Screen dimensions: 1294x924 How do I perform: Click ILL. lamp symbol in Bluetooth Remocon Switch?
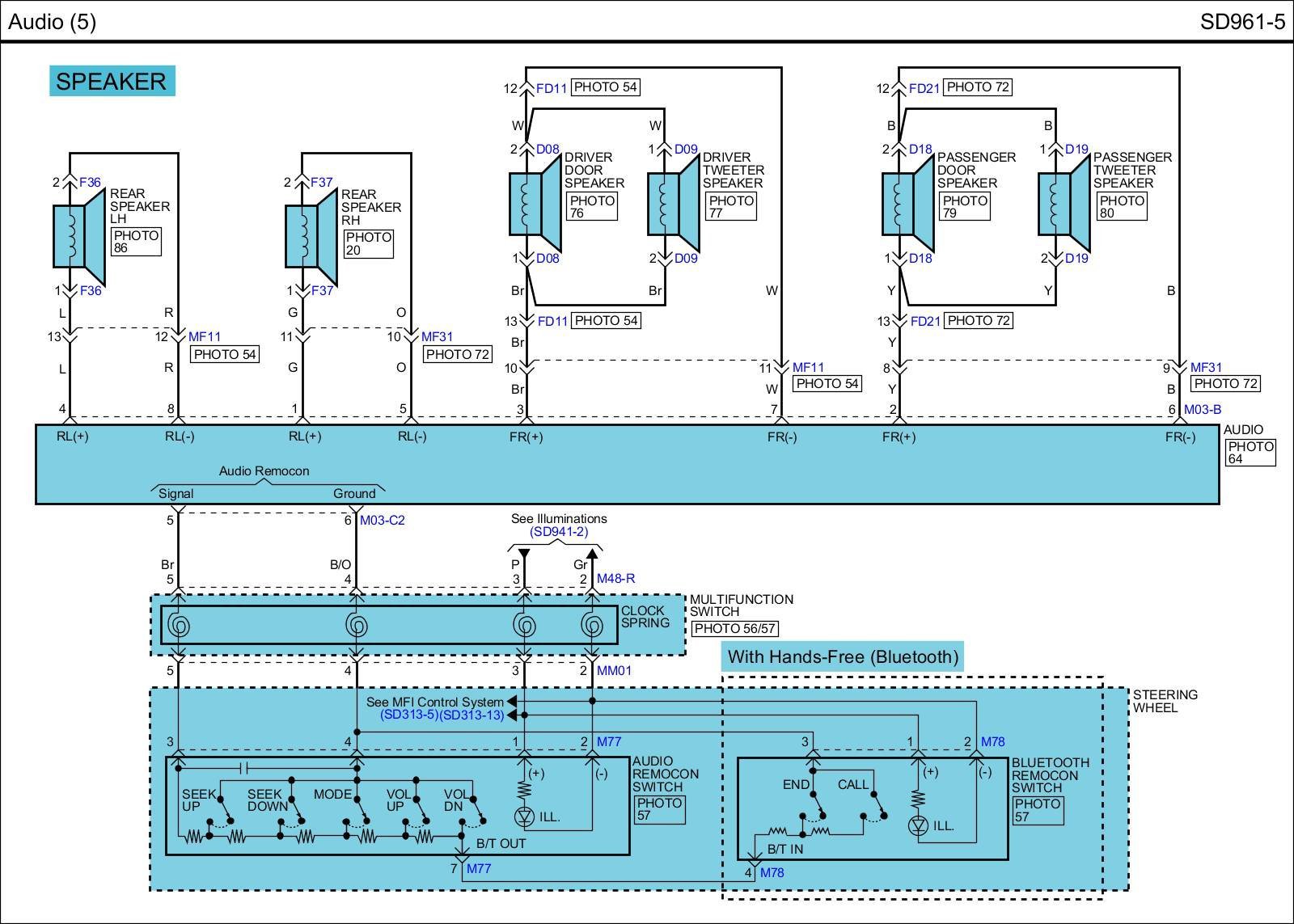click(x=917, y=825)
